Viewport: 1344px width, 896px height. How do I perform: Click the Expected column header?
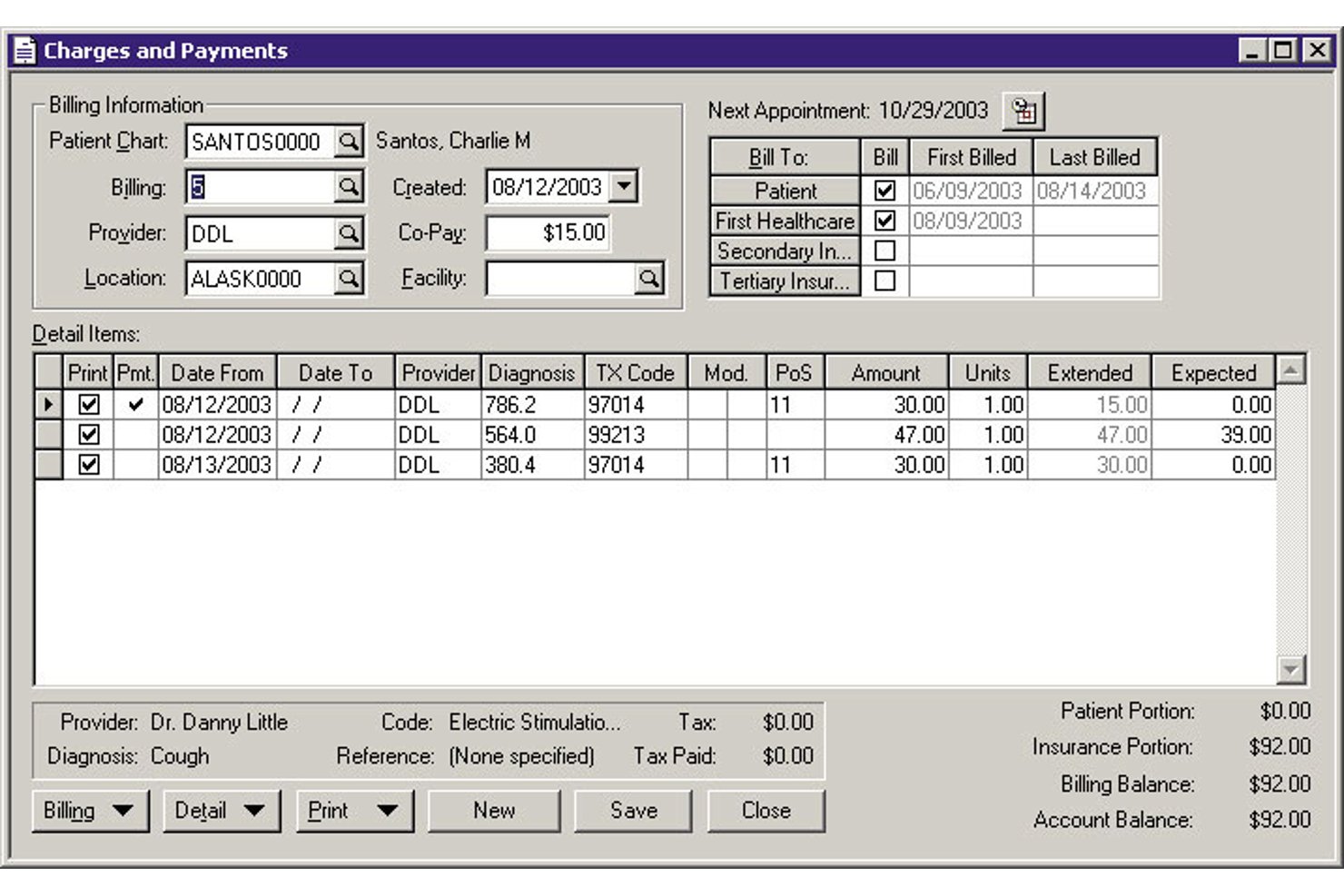(1212, 373)
